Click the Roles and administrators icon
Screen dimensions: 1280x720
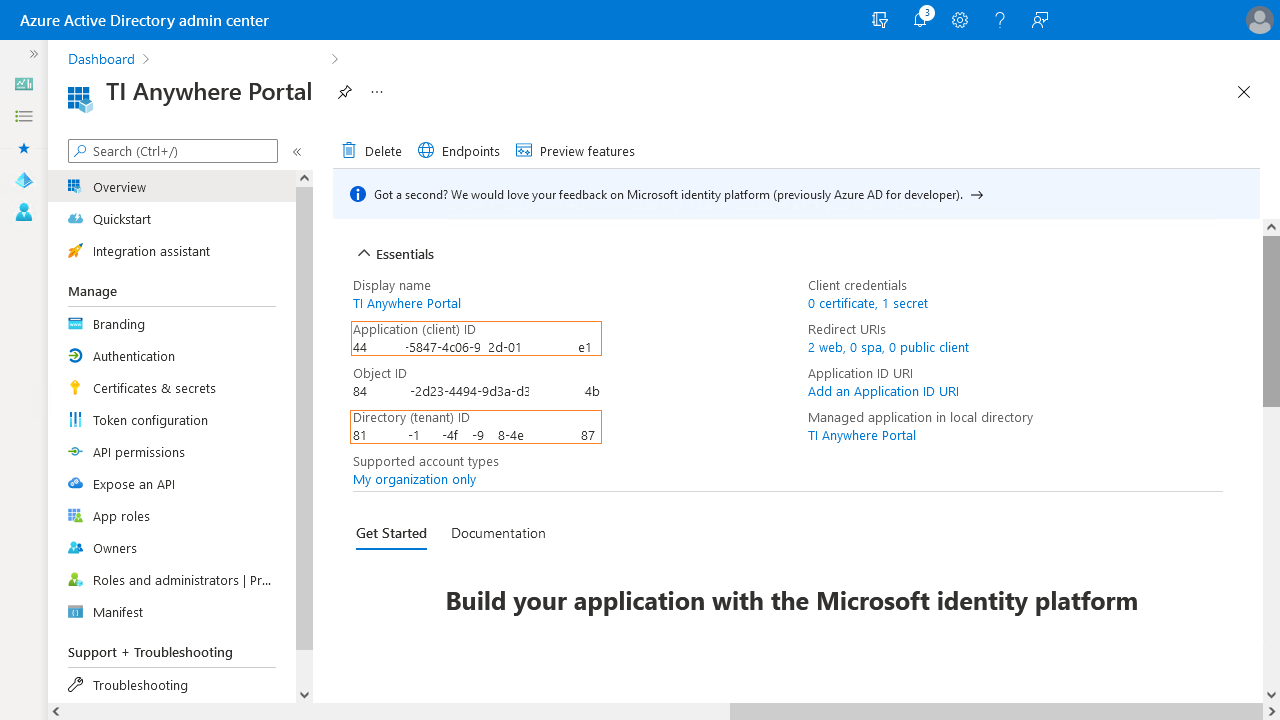(75, 580)
